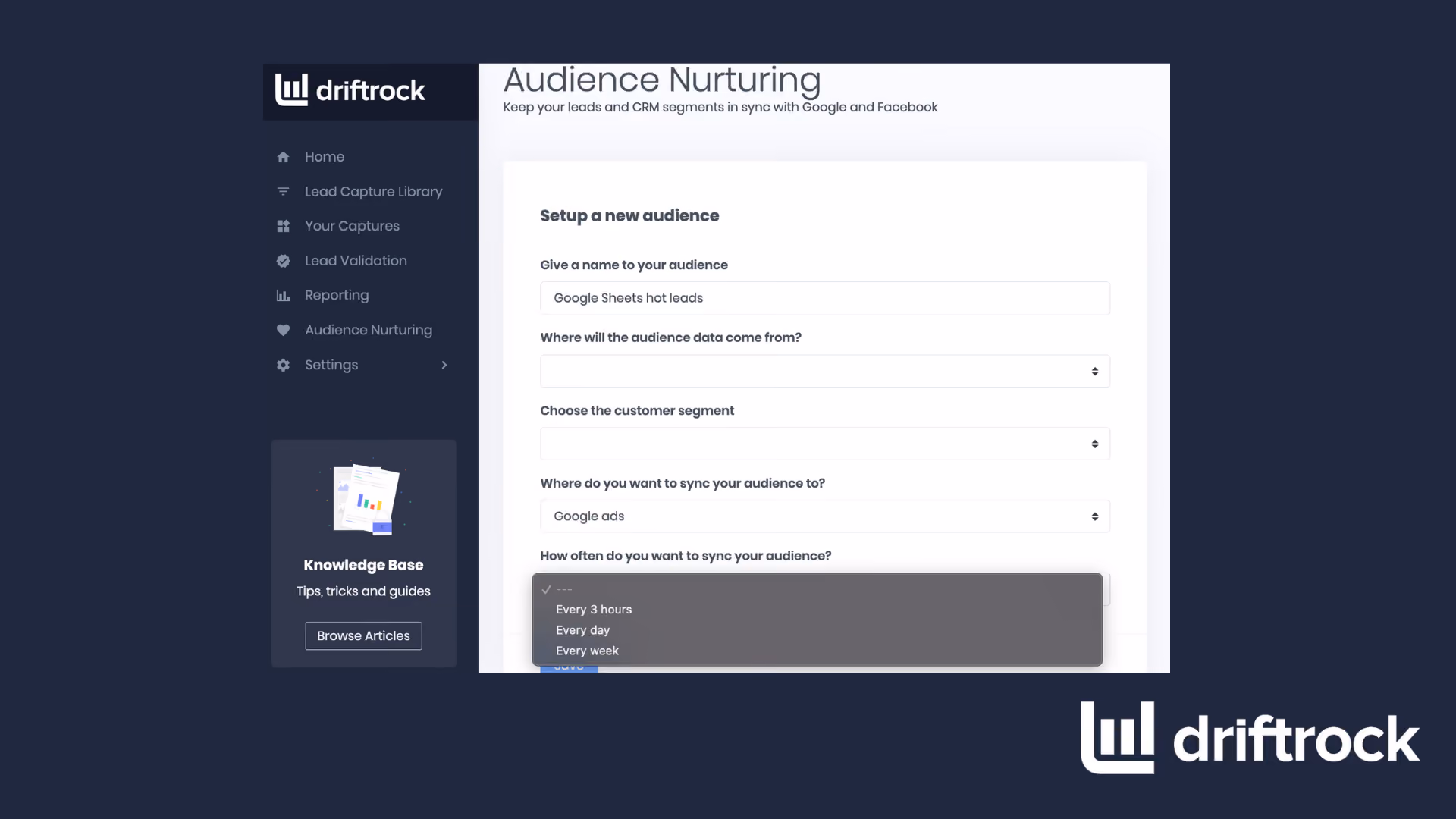Screen dimensions: 1456x819
Task: Expand the Settings submenu chevron
Action: [444, 365]
